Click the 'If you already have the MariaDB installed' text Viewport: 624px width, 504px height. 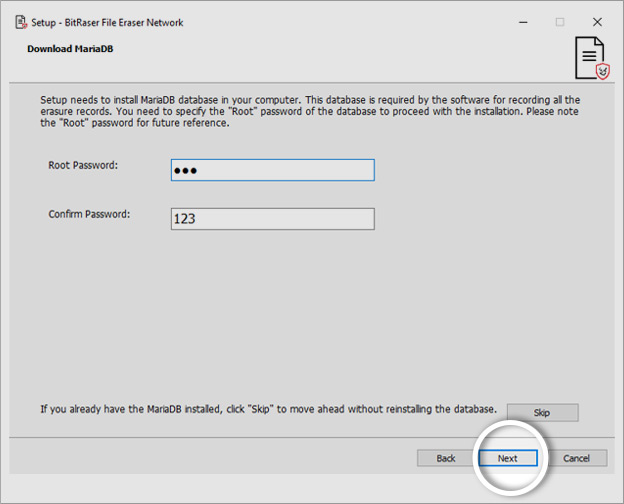(269, 409)
